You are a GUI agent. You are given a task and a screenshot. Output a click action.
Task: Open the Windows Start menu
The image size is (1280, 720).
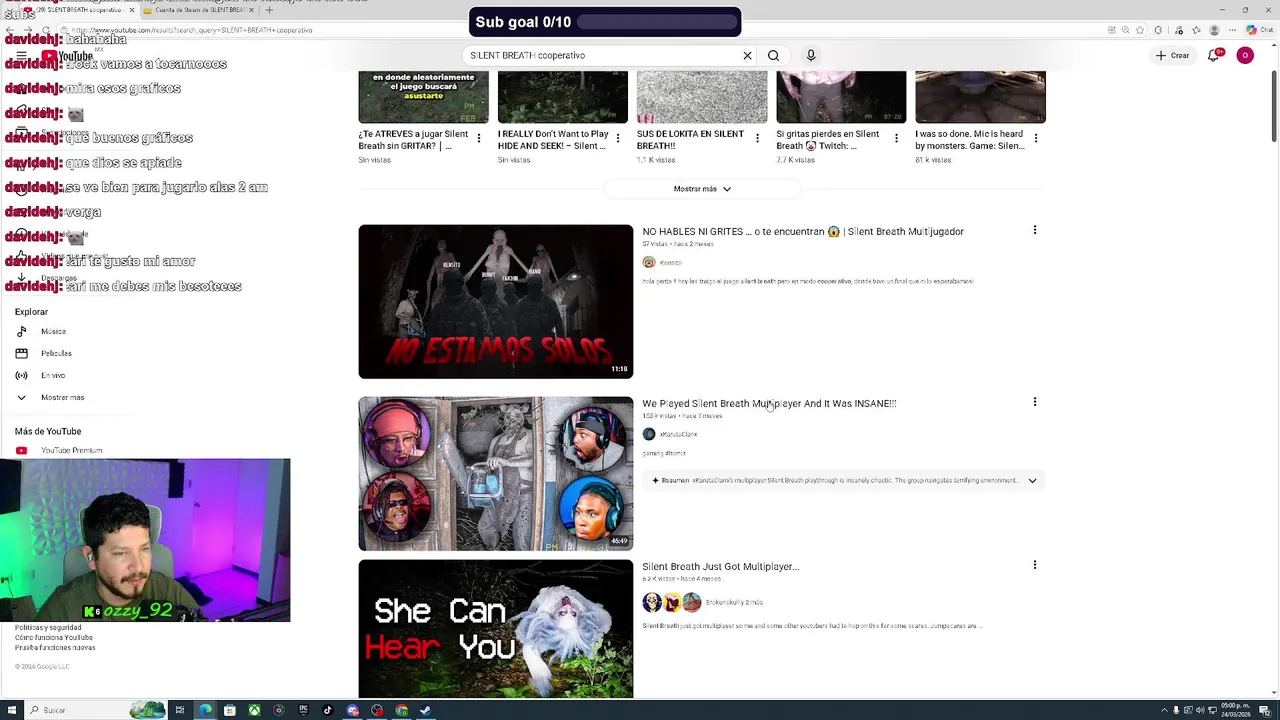point(10,711)
